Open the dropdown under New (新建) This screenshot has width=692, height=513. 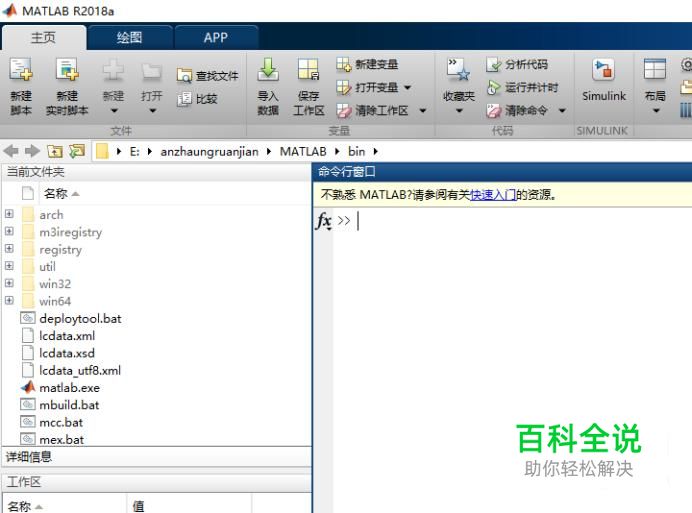coord(114,110)
